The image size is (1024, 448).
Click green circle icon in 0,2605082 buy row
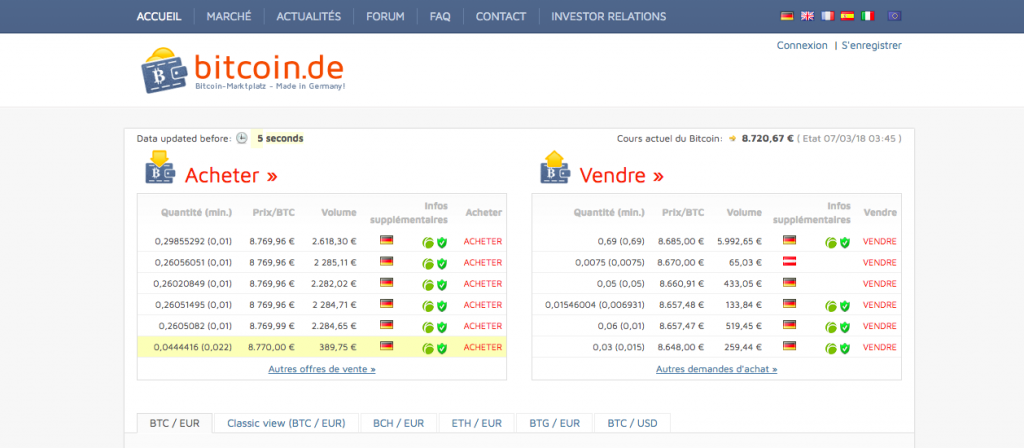point(428,327)
